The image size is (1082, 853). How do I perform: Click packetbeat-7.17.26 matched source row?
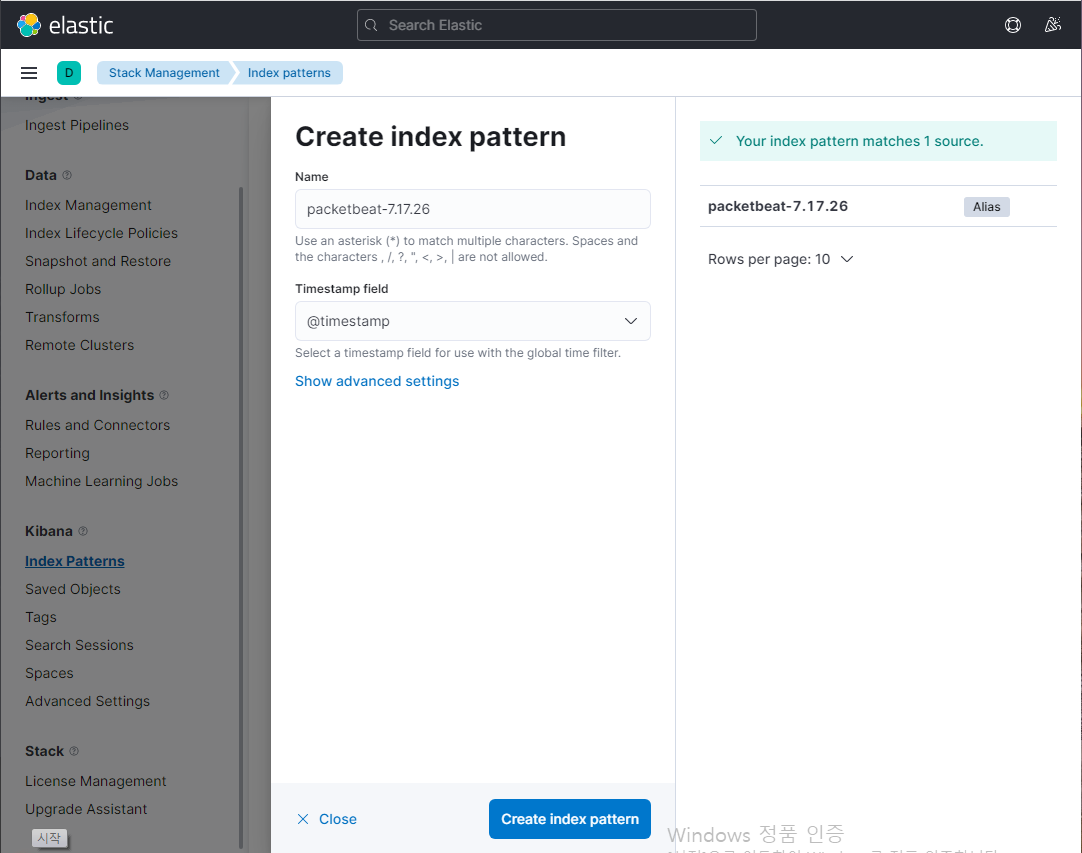(878, 206)
